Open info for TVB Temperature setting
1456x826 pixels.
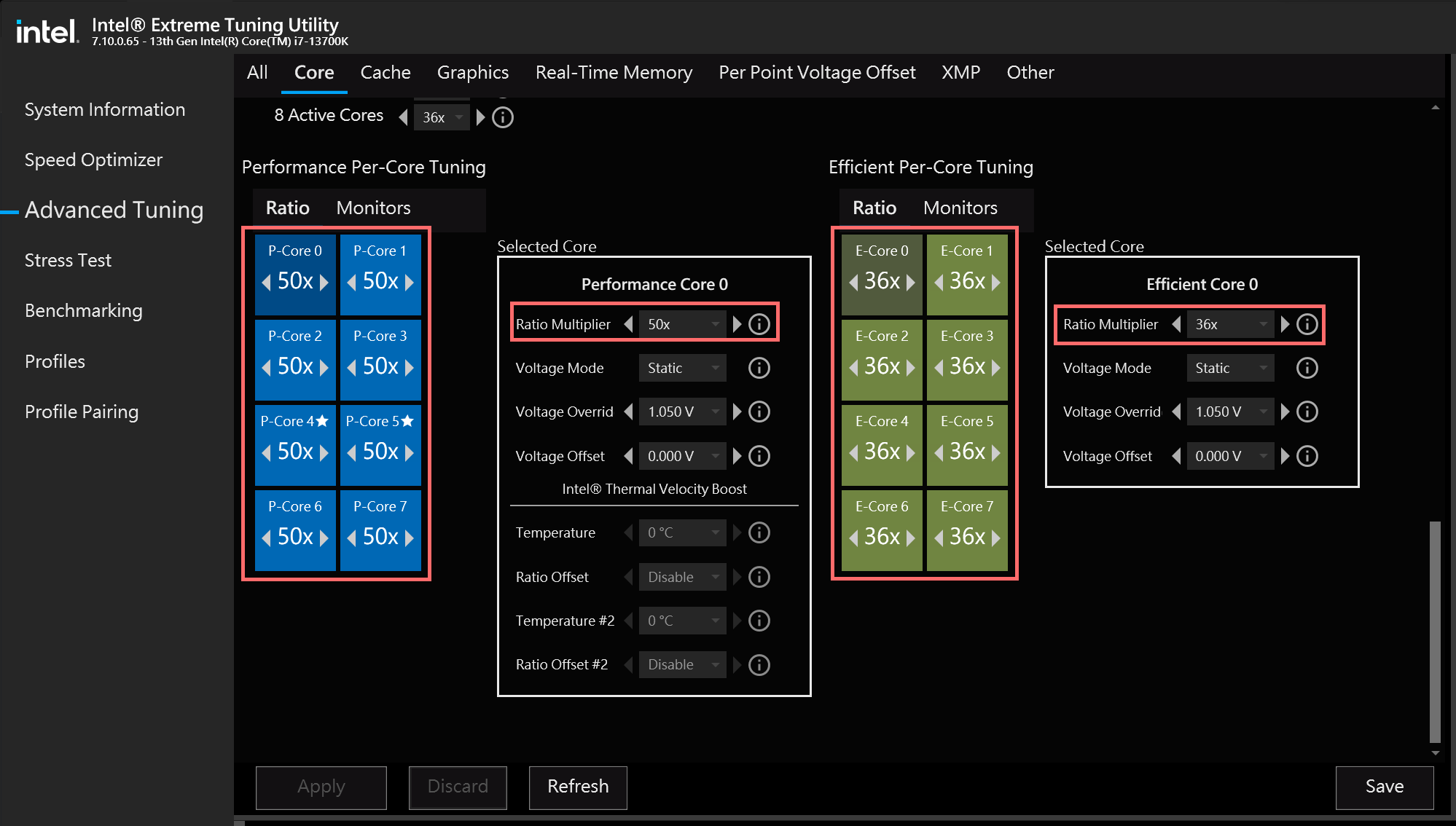[x=759, y=532]
